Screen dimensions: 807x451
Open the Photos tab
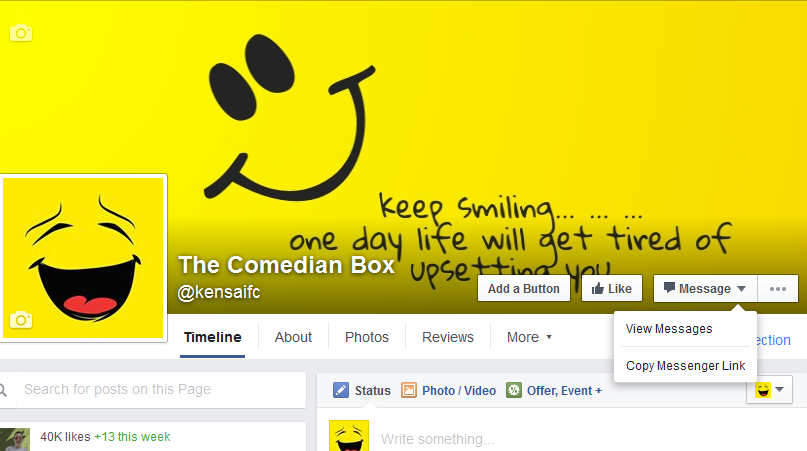pos(367,337)
